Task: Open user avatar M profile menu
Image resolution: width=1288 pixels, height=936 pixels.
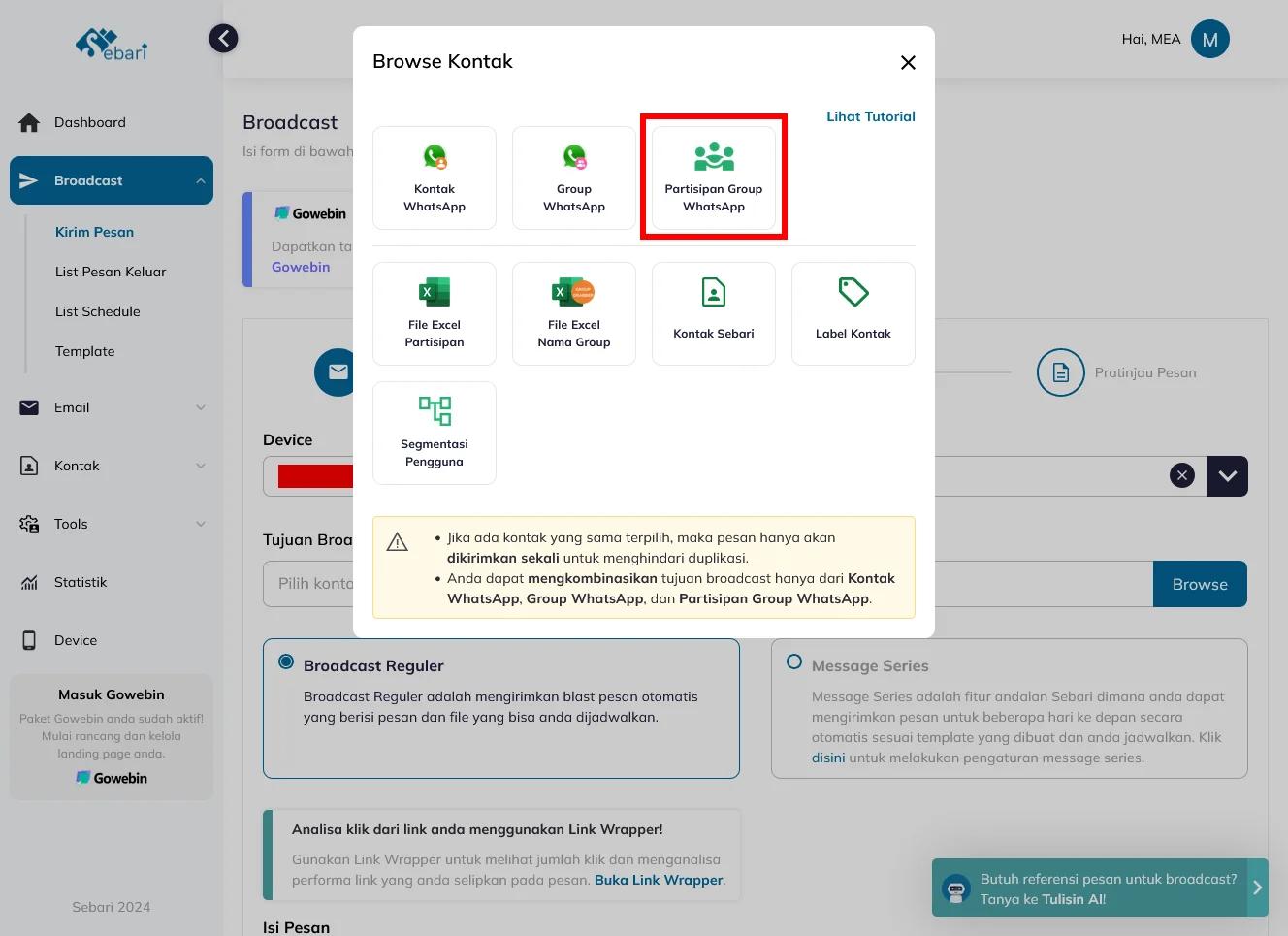Action: pyautogui.click(x=1209, y=40)
